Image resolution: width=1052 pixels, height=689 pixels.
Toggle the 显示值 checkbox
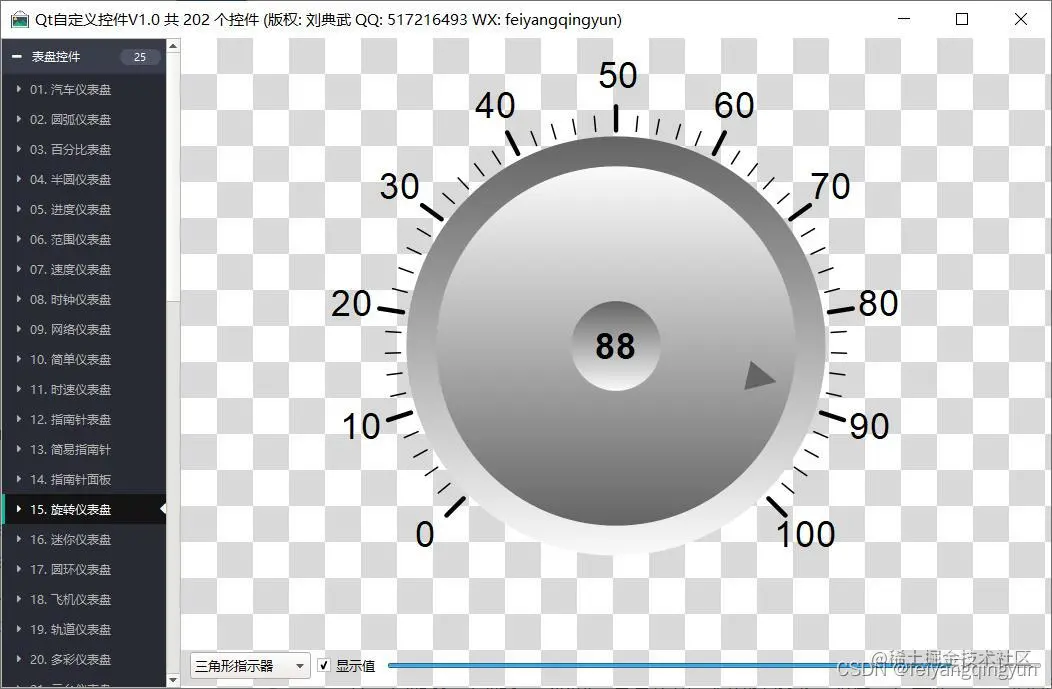pos(323,666)
